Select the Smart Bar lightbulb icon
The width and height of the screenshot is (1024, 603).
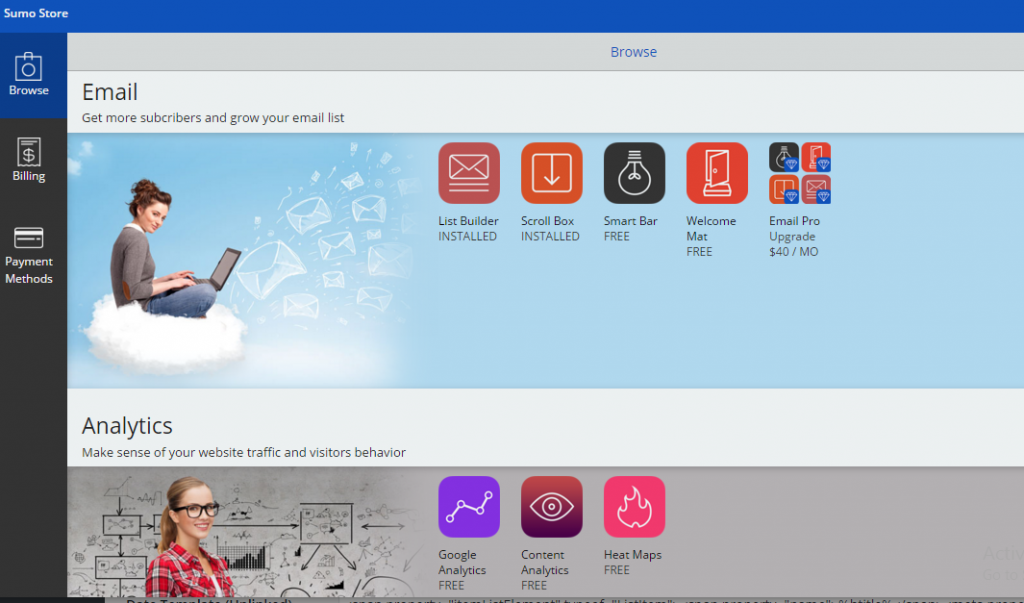(x=634, y=173)
